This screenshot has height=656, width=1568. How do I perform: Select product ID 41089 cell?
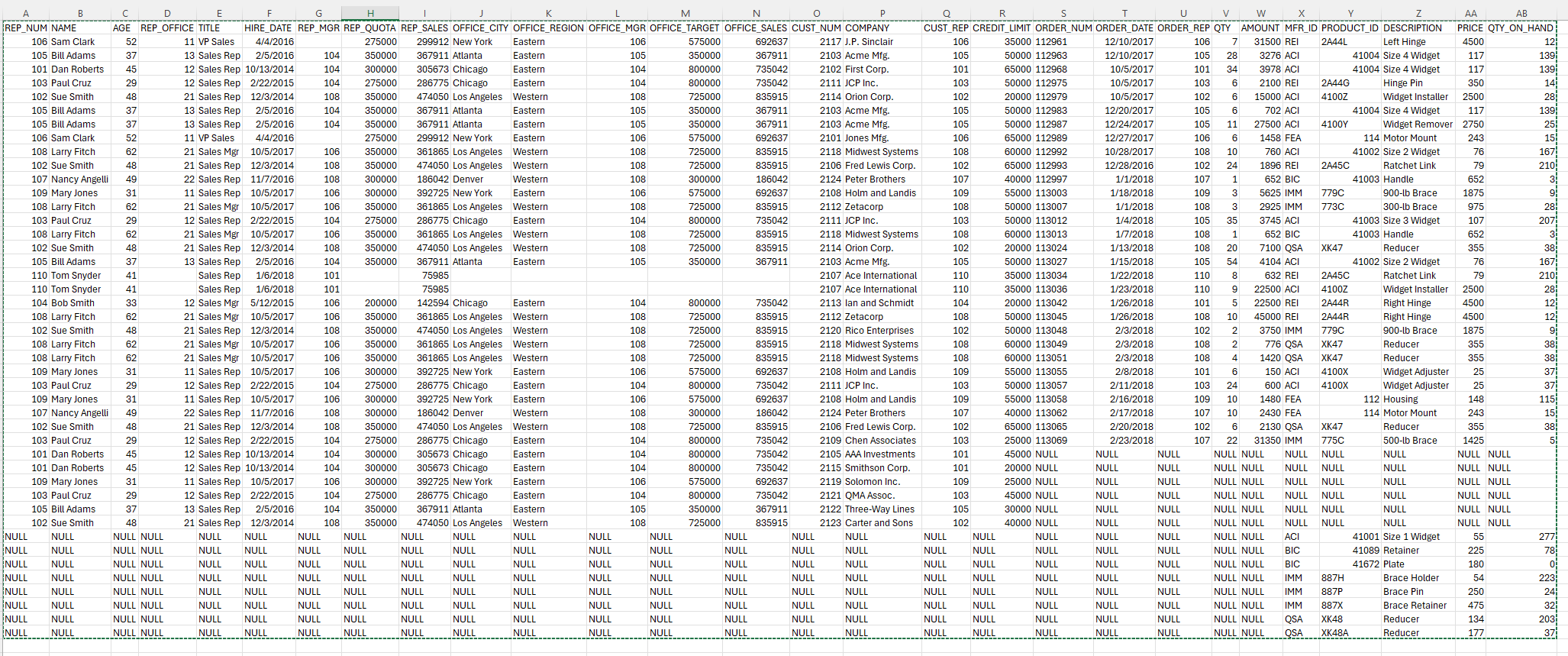[1350, 550]
